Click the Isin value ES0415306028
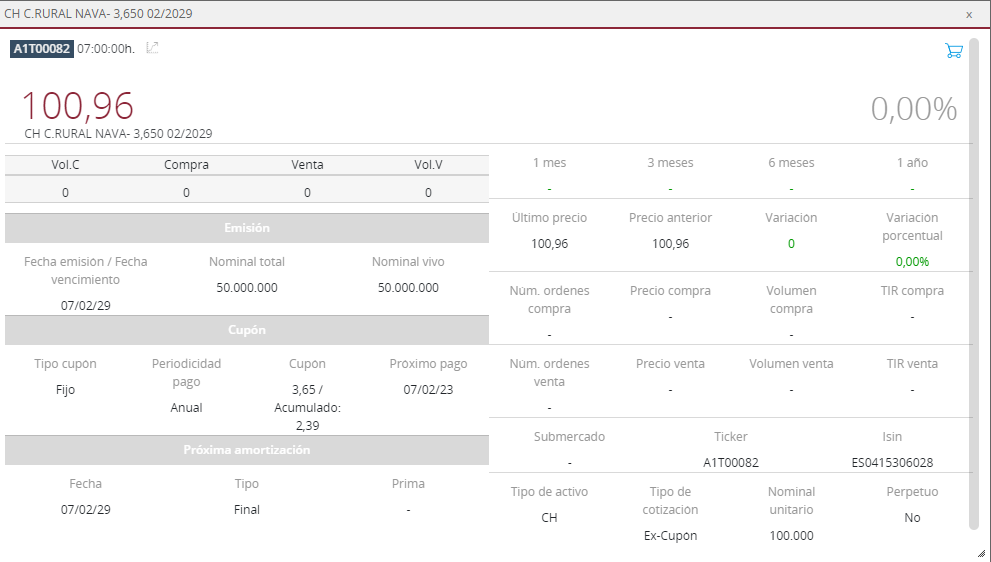Viewport: 991px width, 562px height. click(892, 463)
